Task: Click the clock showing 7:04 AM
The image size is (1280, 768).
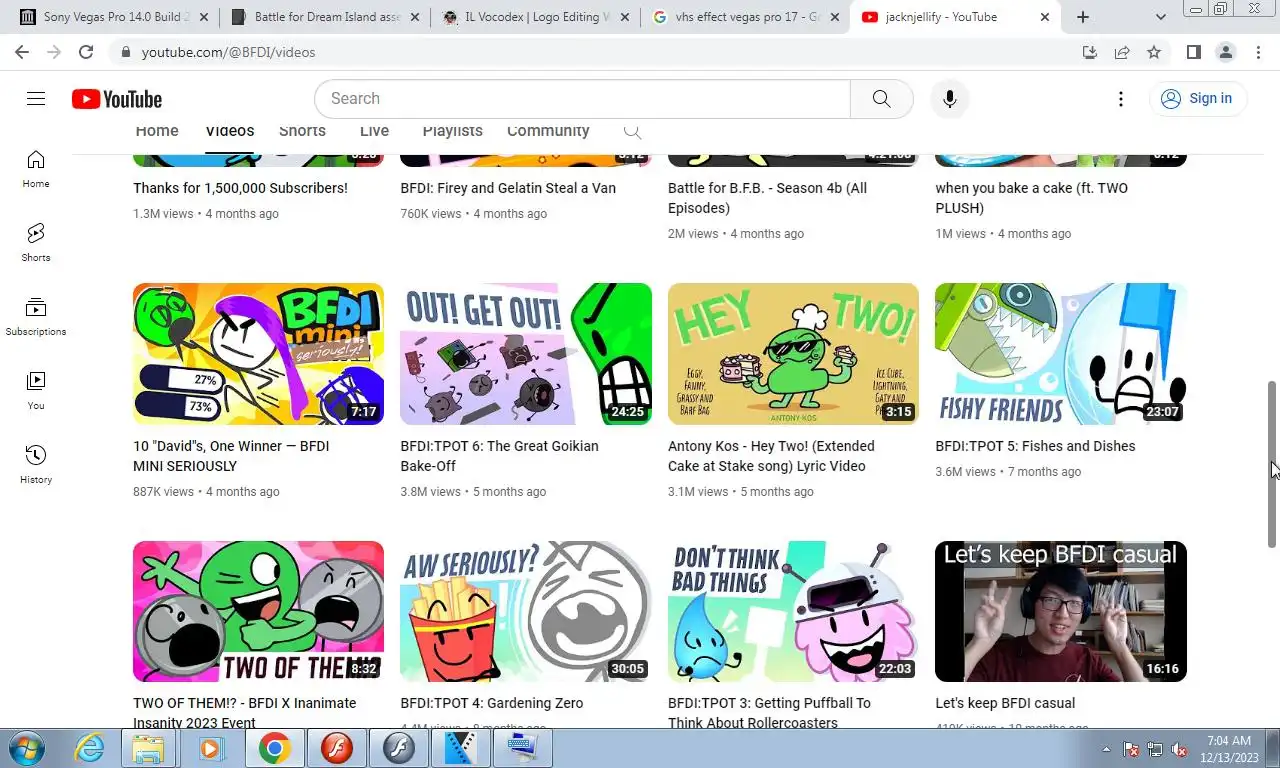Action: [1229, 741]
